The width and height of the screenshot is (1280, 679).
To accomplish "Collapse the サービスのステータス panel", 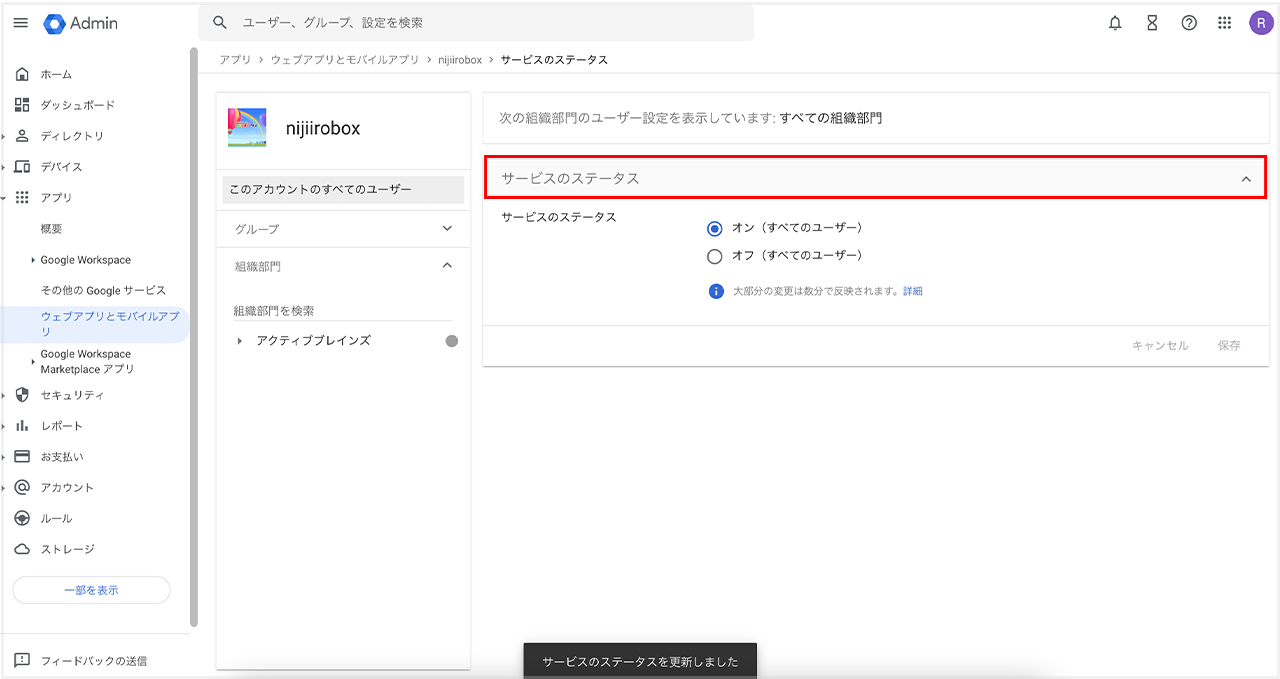I will [x=1245, y=179].
